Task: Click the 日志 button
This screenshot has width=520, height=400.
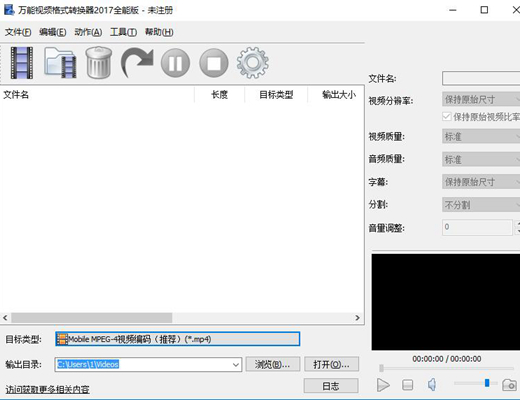Action: point(331,386)
